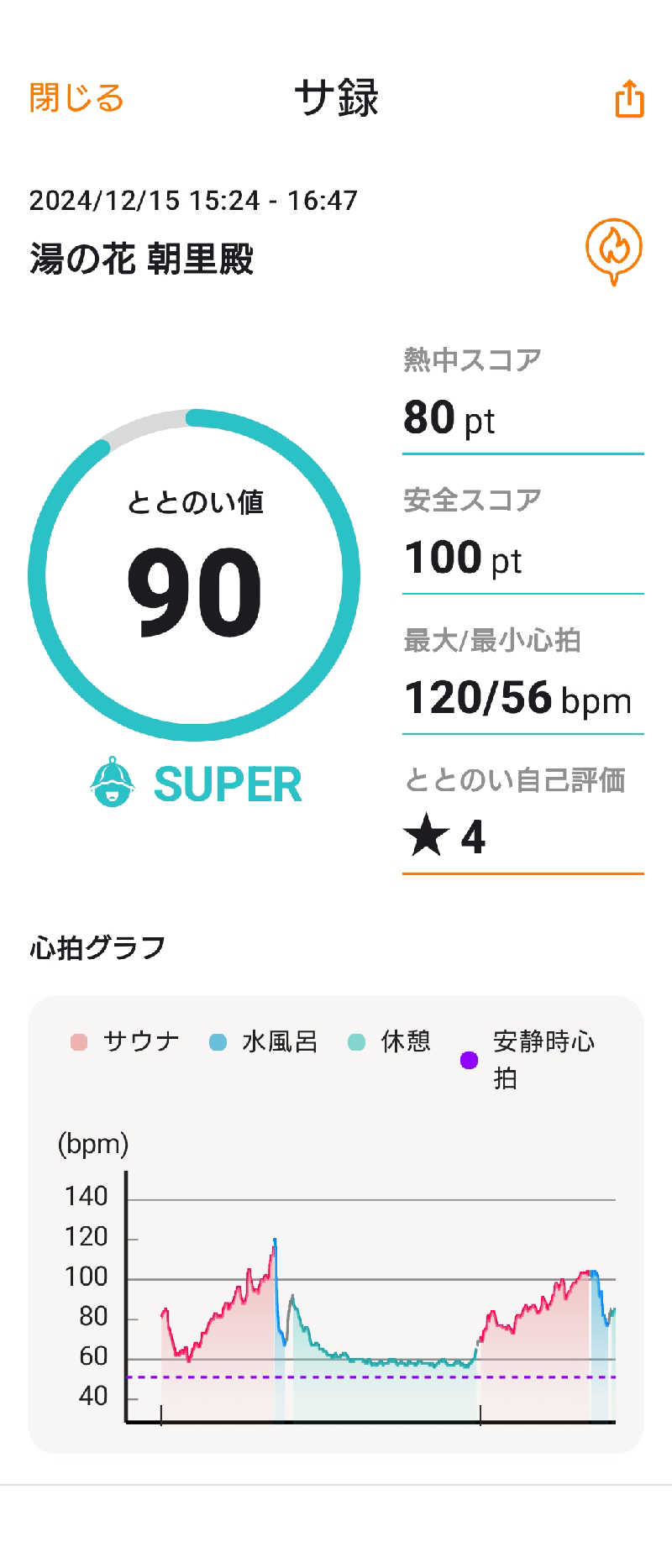Tap the pink サウナ legend dot
This screenshot has height=1568, width=672.
tap(79, 1042)
